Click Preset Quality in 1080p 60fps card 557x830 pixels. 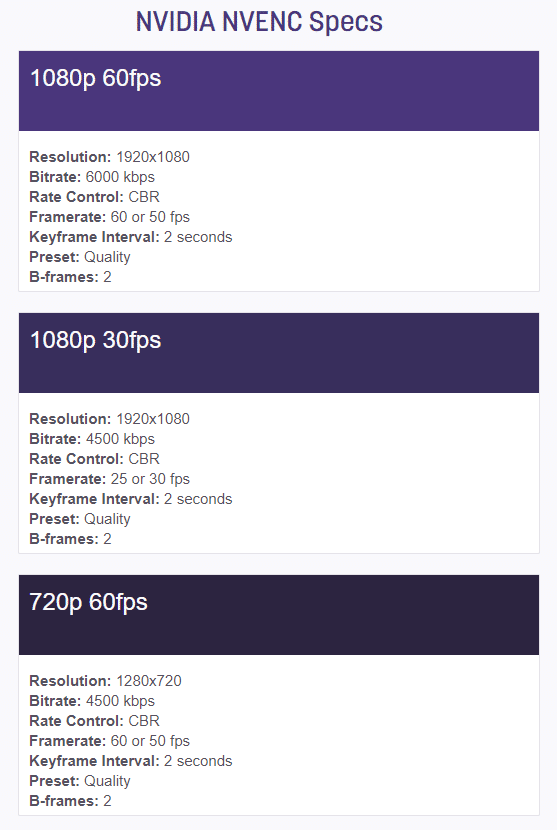[80, 257]
